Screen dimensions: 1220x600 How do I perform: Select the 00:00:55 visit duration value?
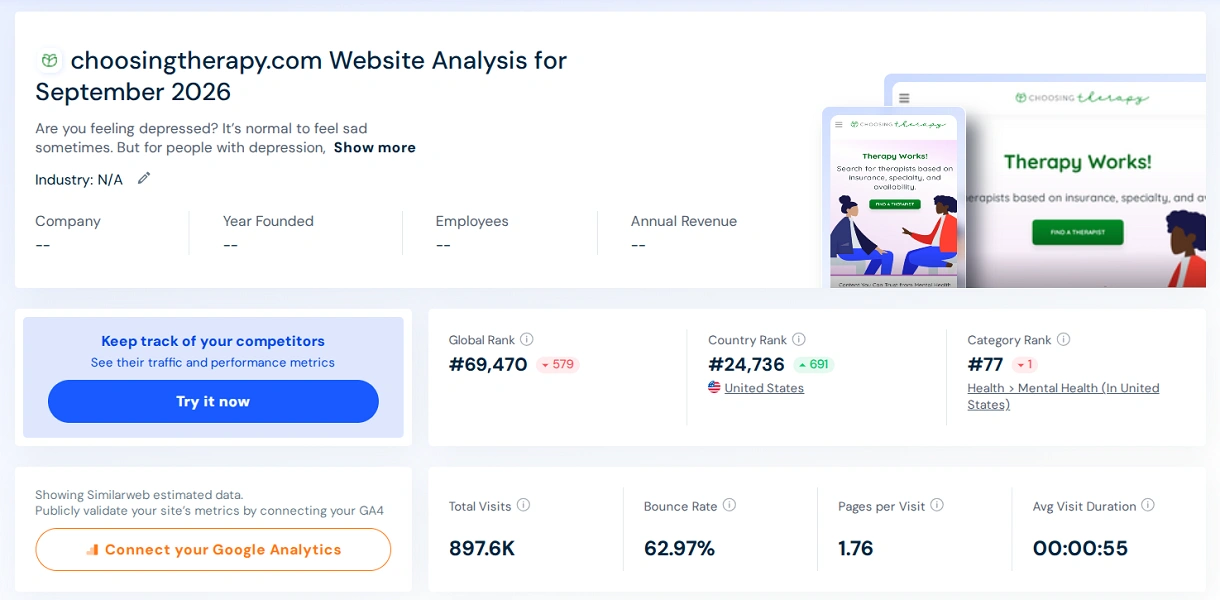1080,548
